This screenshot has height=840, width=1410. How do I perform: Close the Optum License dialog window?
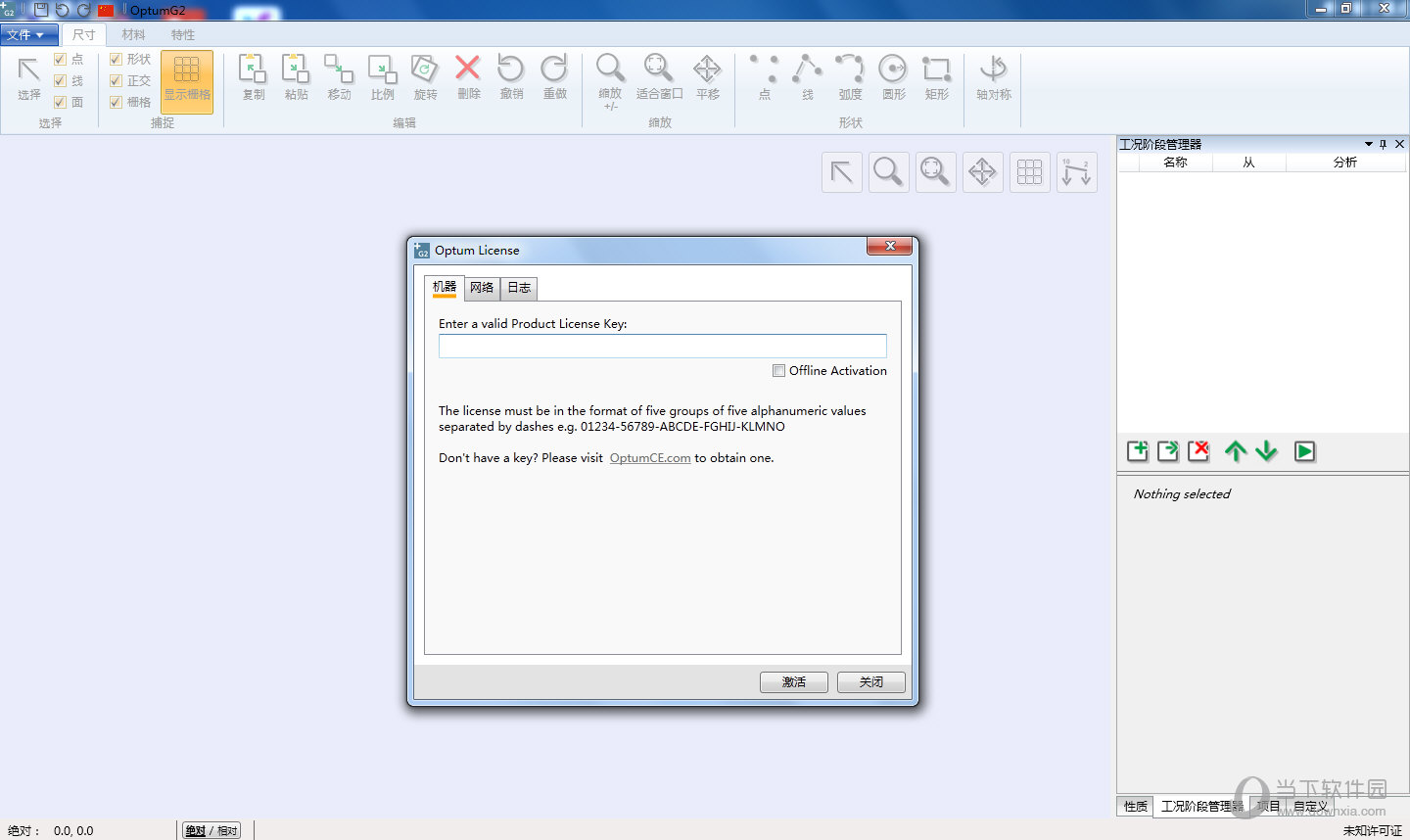coord(890,247)
